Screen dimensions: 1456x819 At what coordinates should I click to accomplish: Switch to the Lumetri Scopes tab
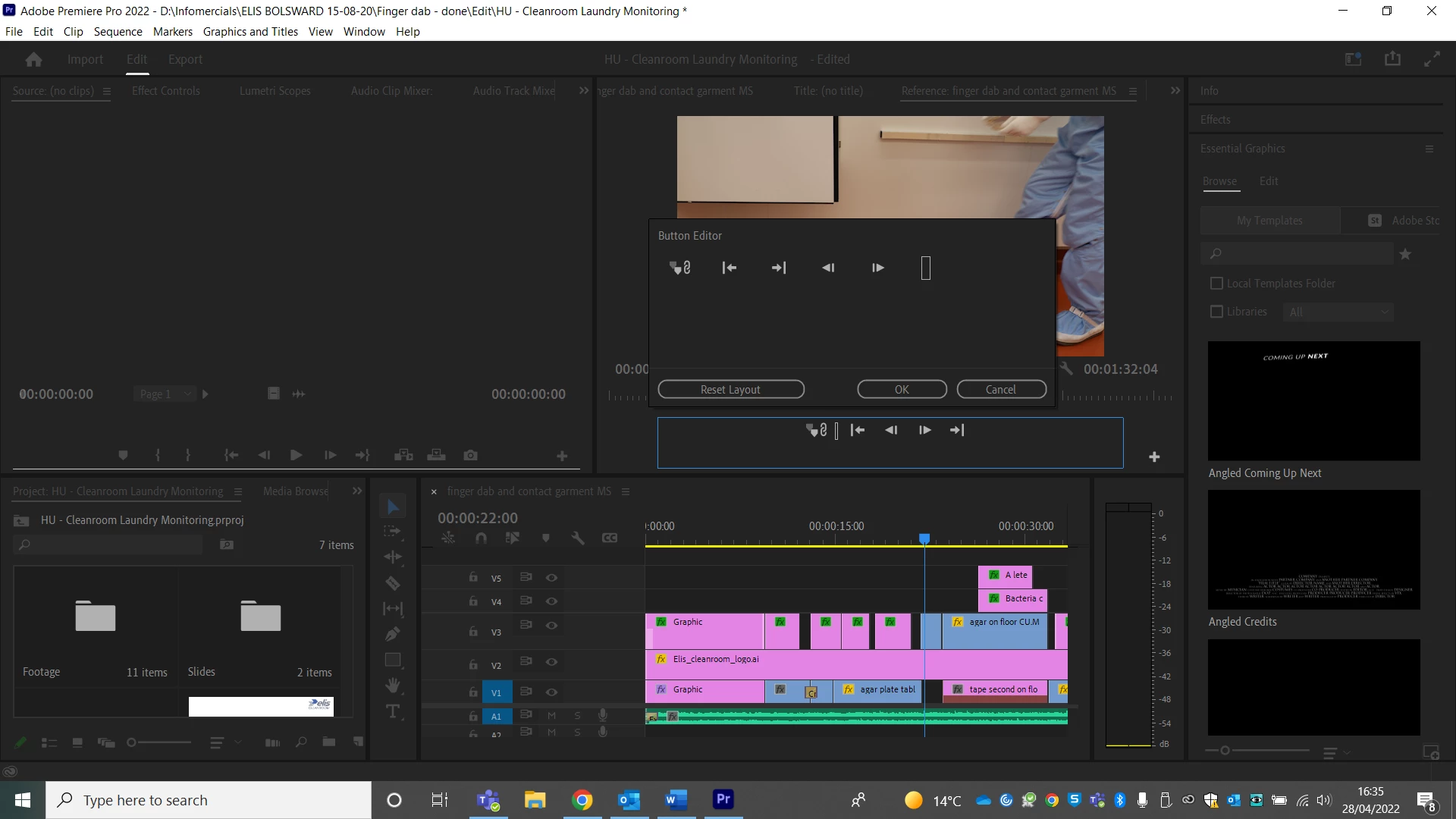click(275, 90)
